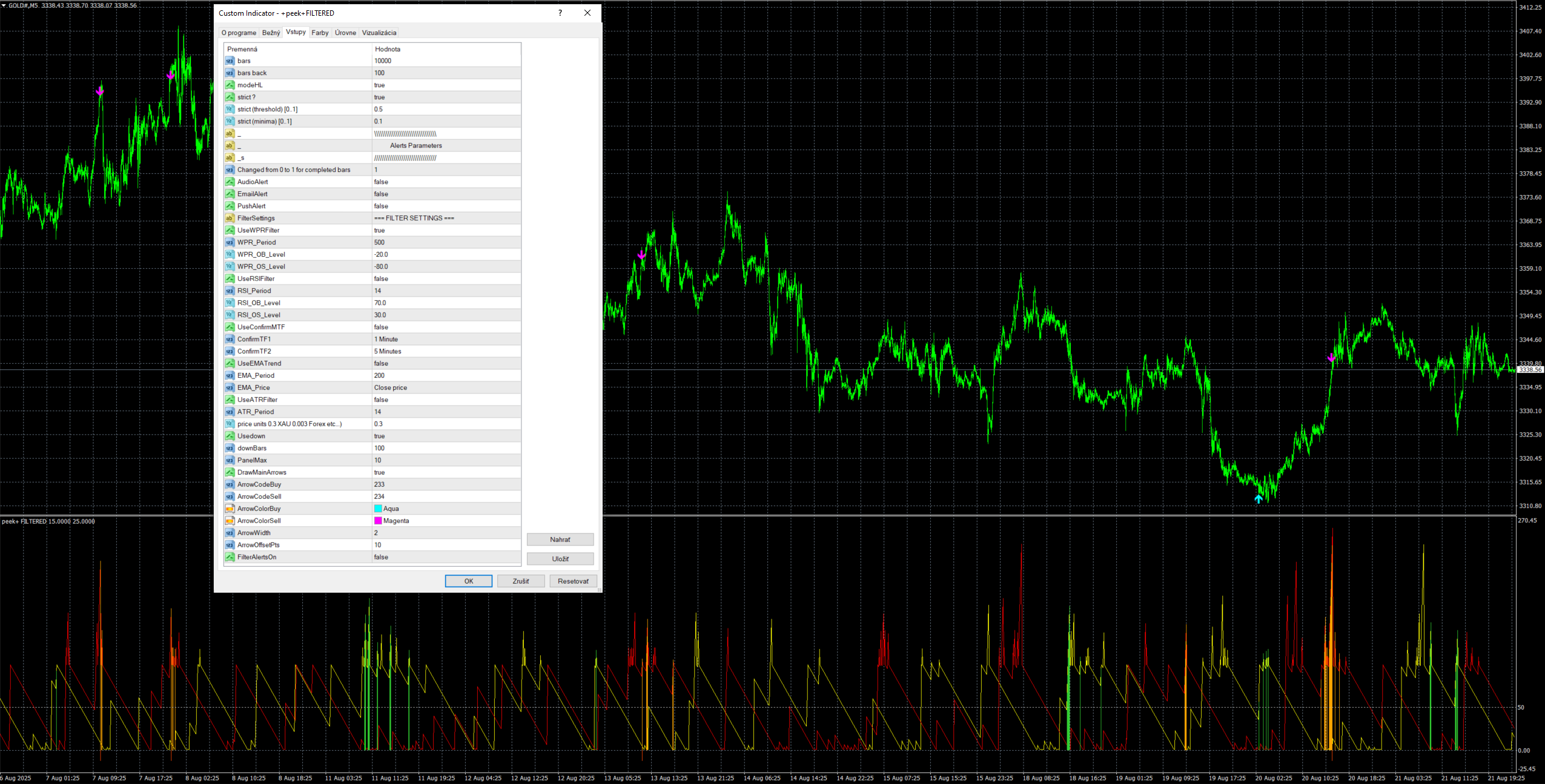Open EMA_Price Close price selection
The image size is (1545, 784).
tap(391, 387)
